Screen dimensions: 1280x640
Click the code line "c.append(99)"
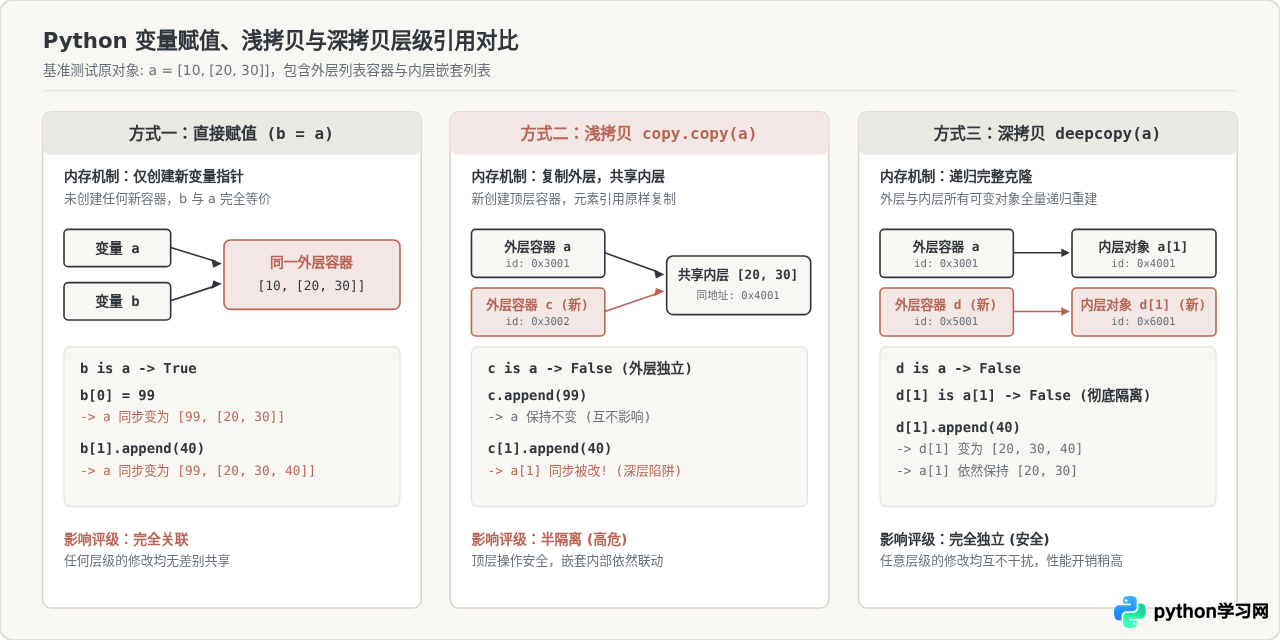[x=537, y=395]
